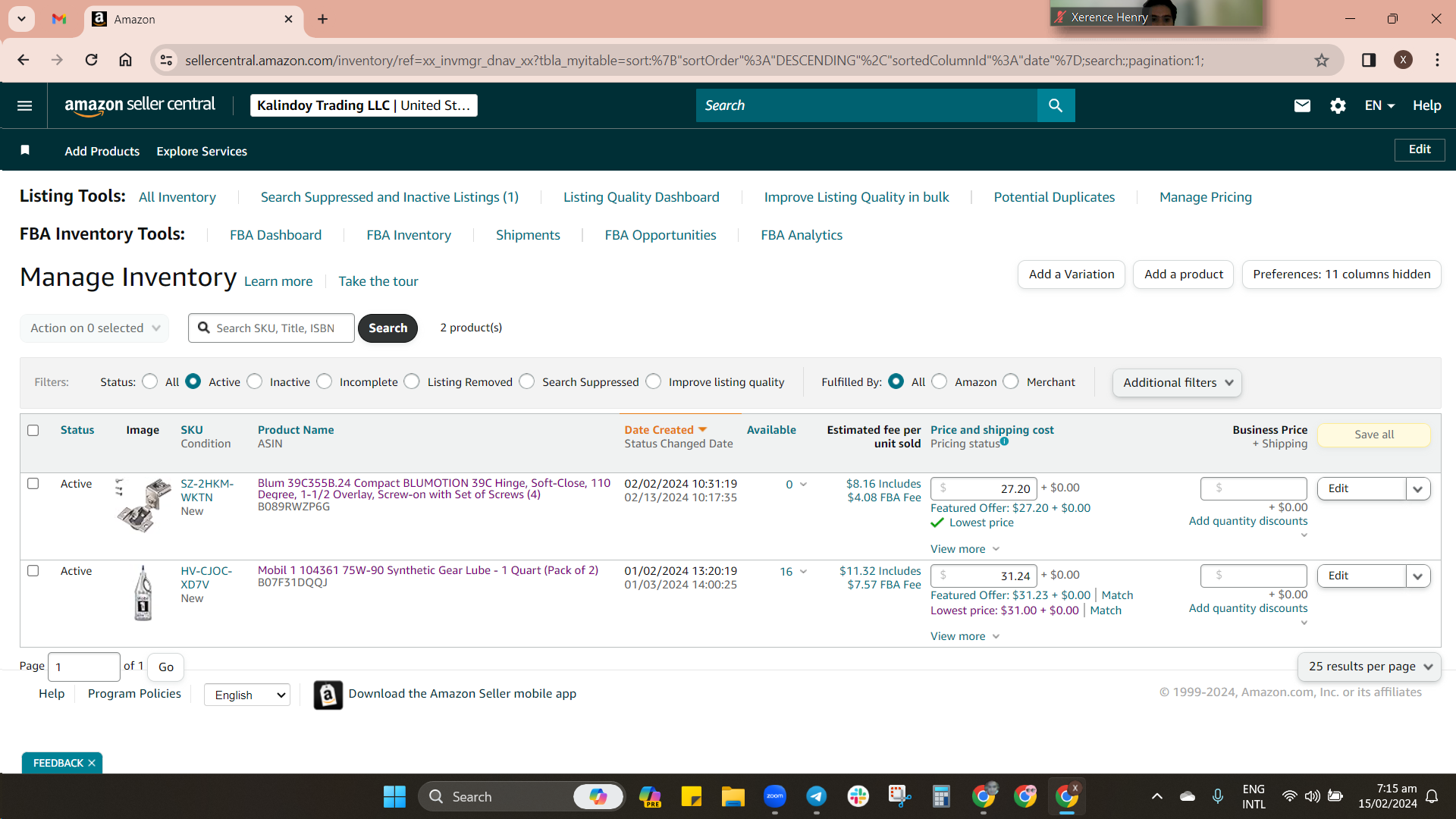Open the Action on 0 selected dropdown

(95, 328)
